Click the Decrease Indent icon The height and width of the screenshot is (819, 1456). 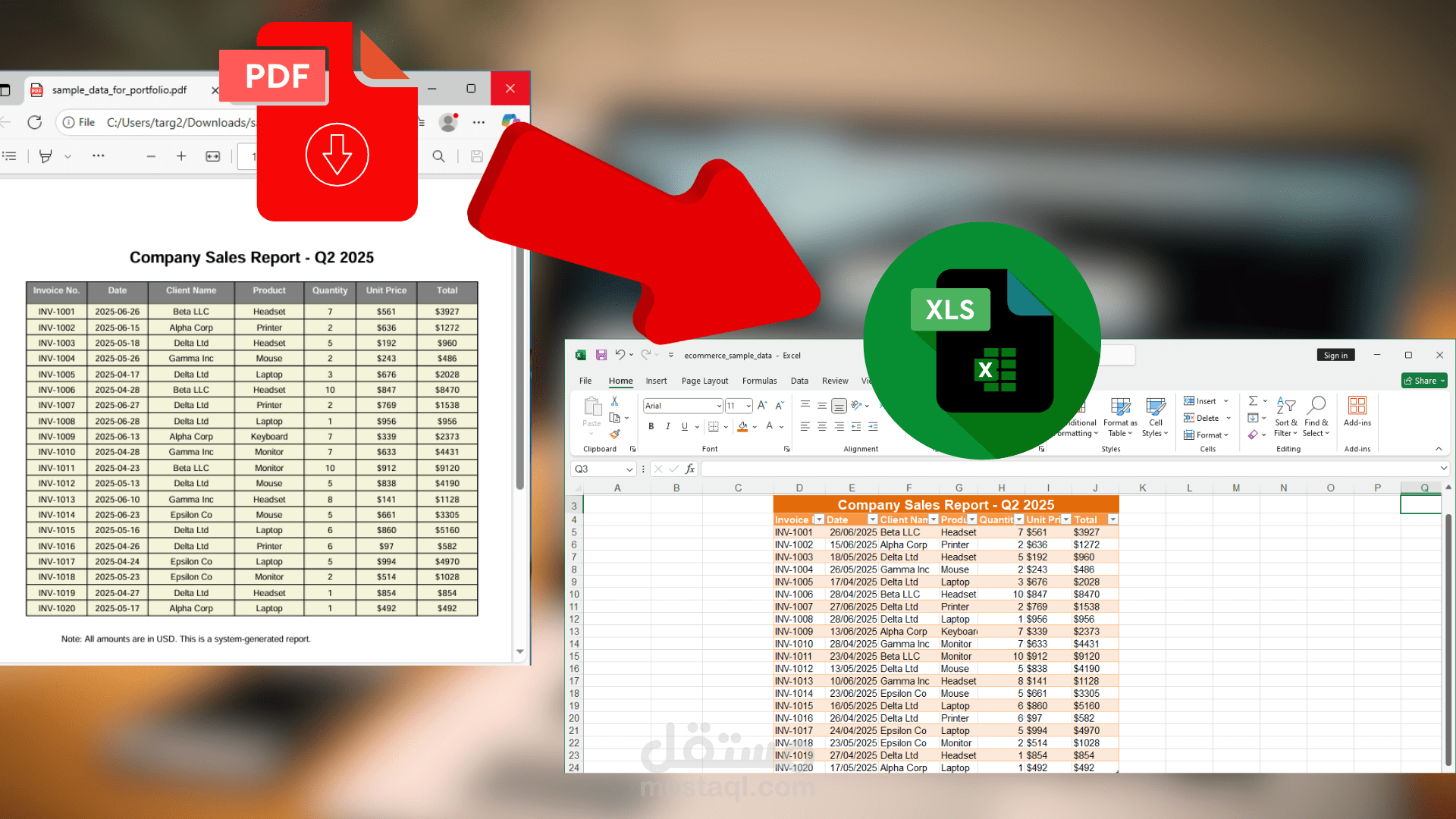[x=856, y=427]
